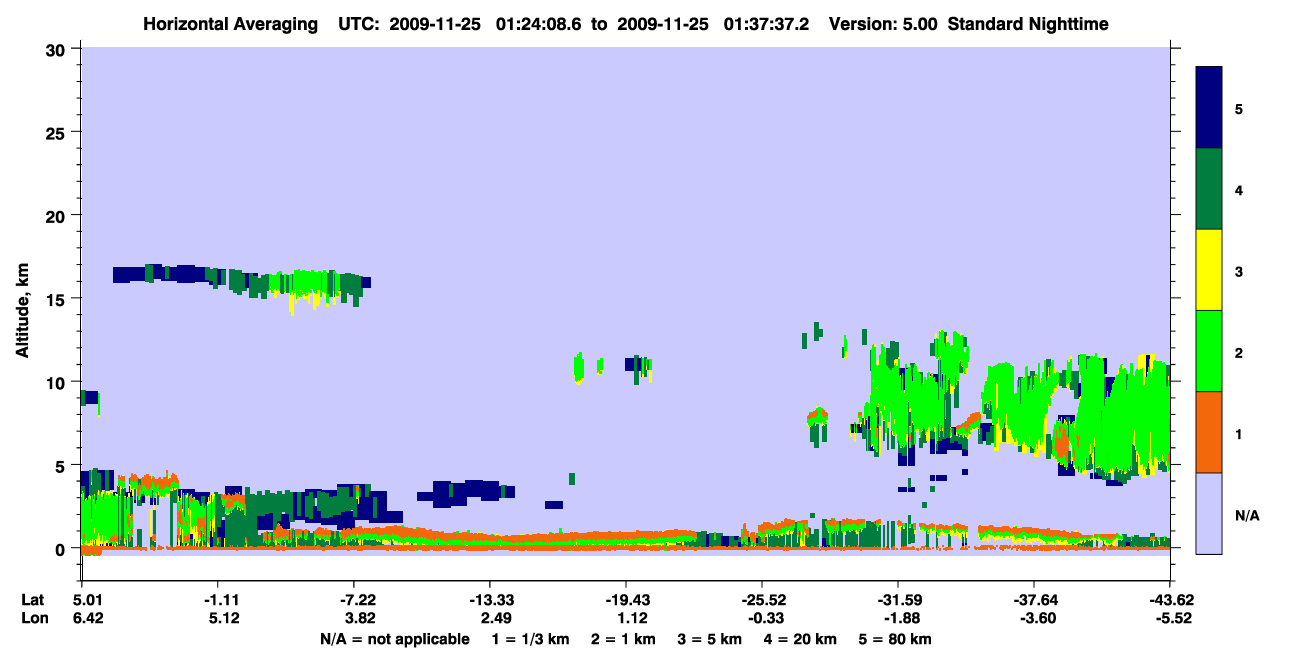The height and width of the screenshot is (667, 1300).
Task: Click the orange colorbar segment labeled 1
Action: [x=1209, y=432]
